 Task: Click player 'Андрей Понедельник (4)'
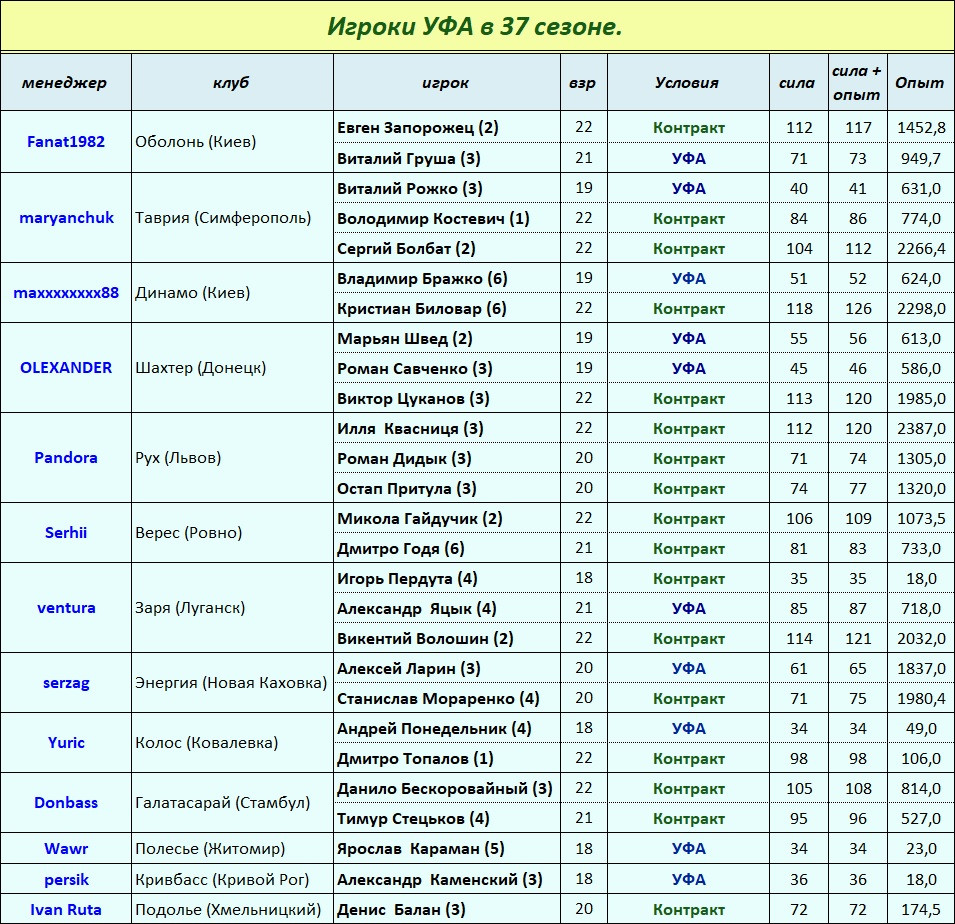434,728
